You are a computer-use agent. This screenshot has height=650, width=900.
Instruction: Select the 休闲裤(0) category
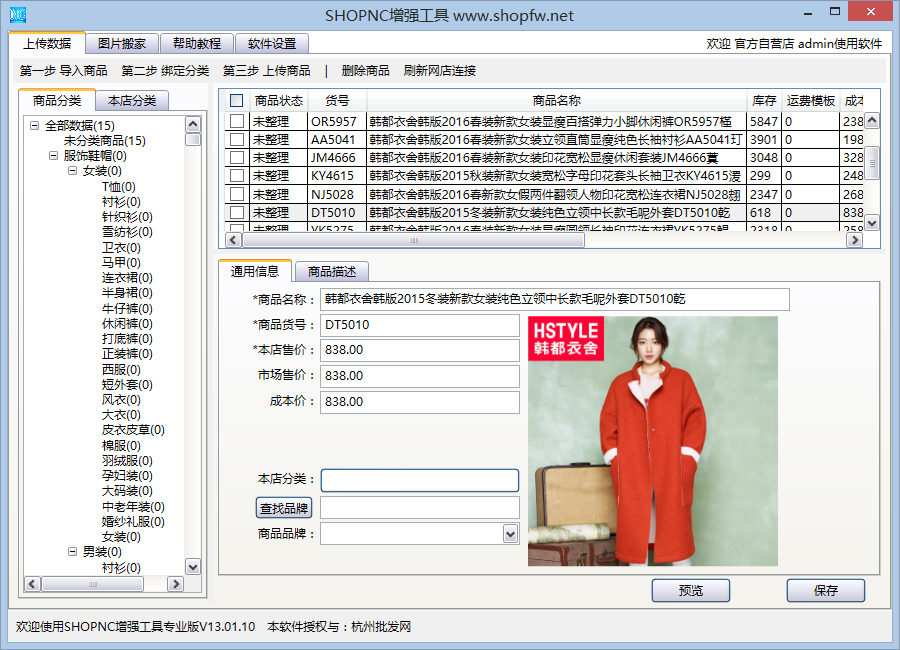pyautogui.click(x=127, y=324)
